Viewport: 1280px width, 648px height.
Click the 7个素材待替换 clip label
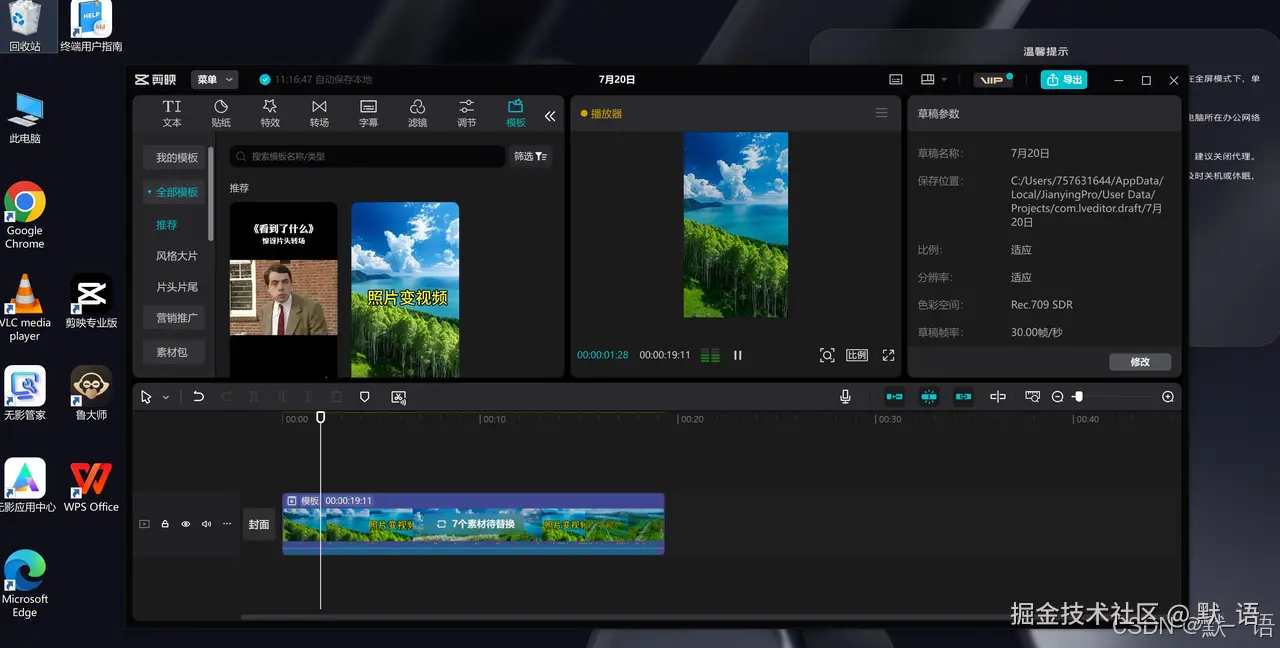coord(476,524)
